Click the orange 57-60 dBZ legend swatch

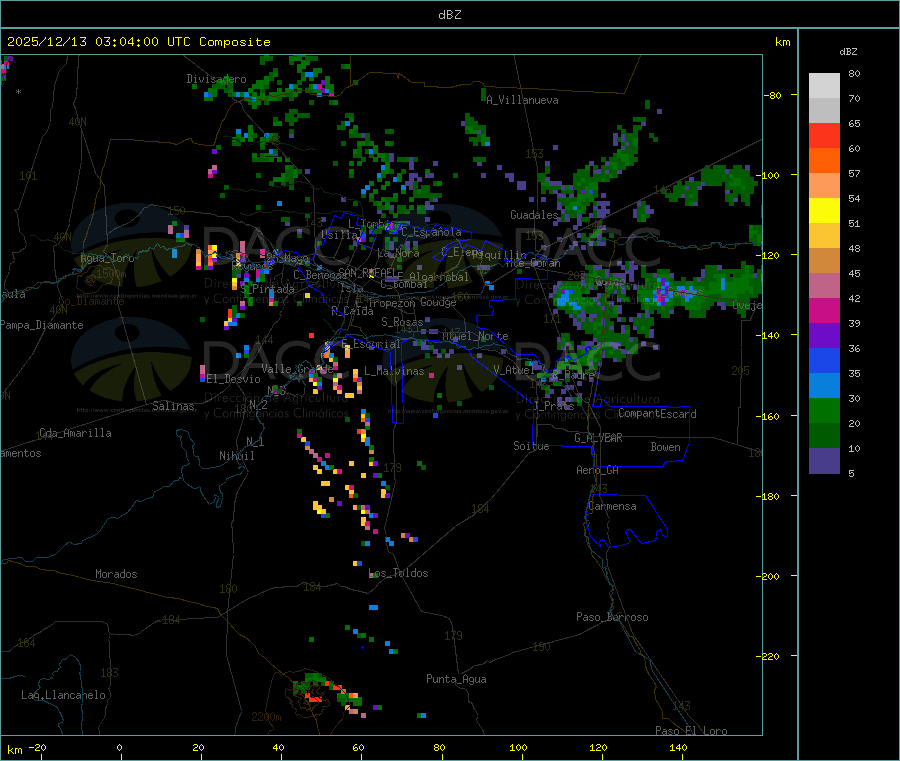coord(824,161)
